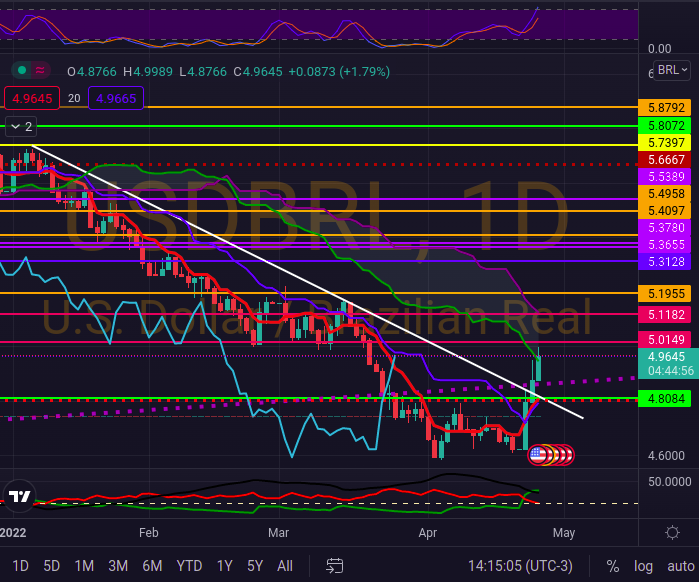Click the green market status dot indicator

tap(20, 70)
